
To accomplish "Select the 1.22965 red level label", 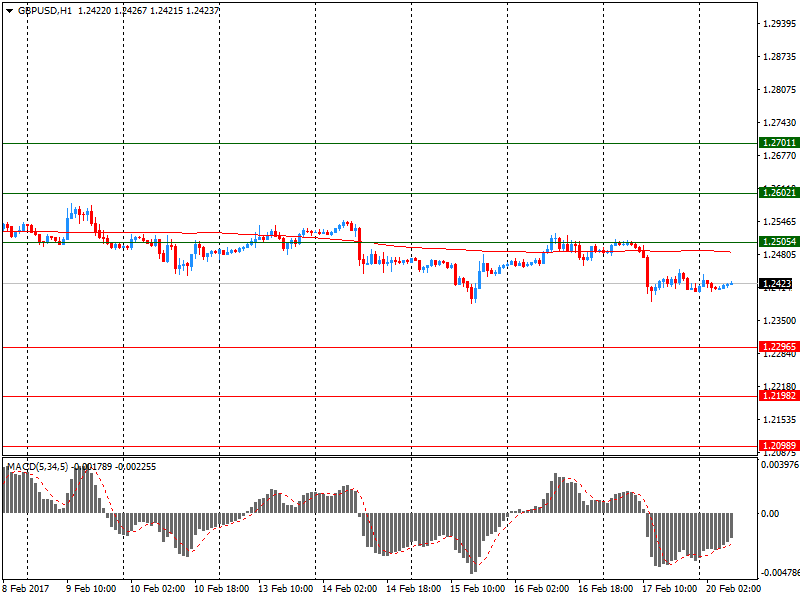I will pyautogui.click(x=779, y=347).
